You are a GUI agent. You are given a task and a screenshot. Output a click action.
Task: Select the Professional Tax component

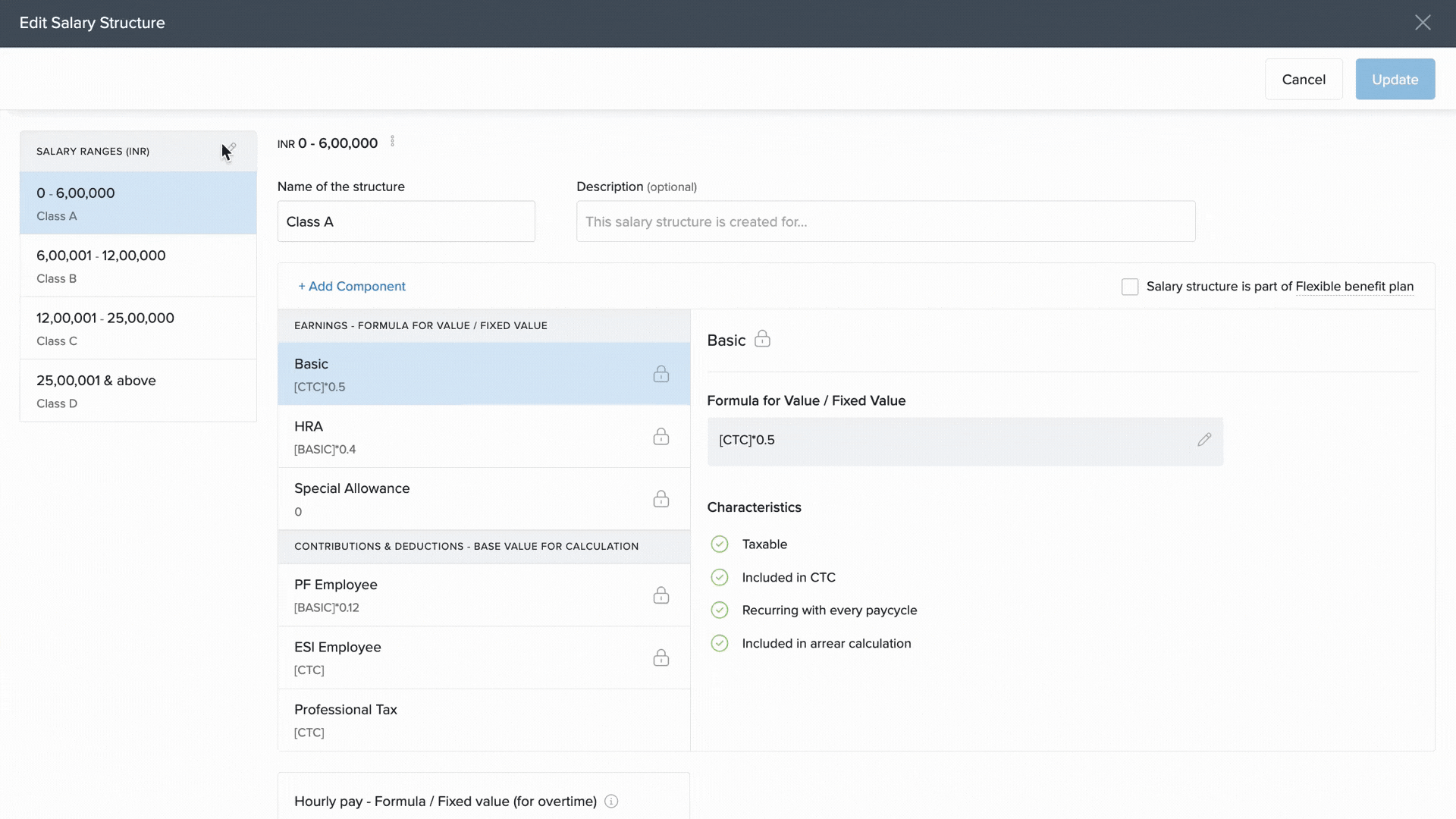tap(483, 720)
